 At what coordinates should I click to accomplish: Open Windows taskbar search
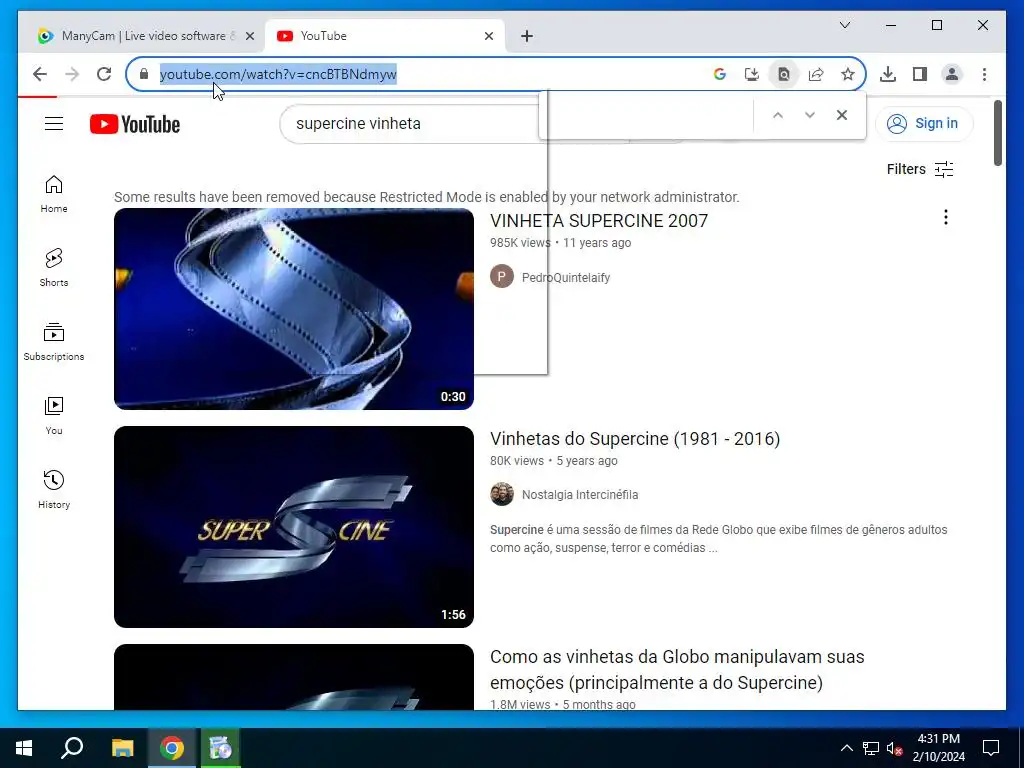[x=72, y=748]
